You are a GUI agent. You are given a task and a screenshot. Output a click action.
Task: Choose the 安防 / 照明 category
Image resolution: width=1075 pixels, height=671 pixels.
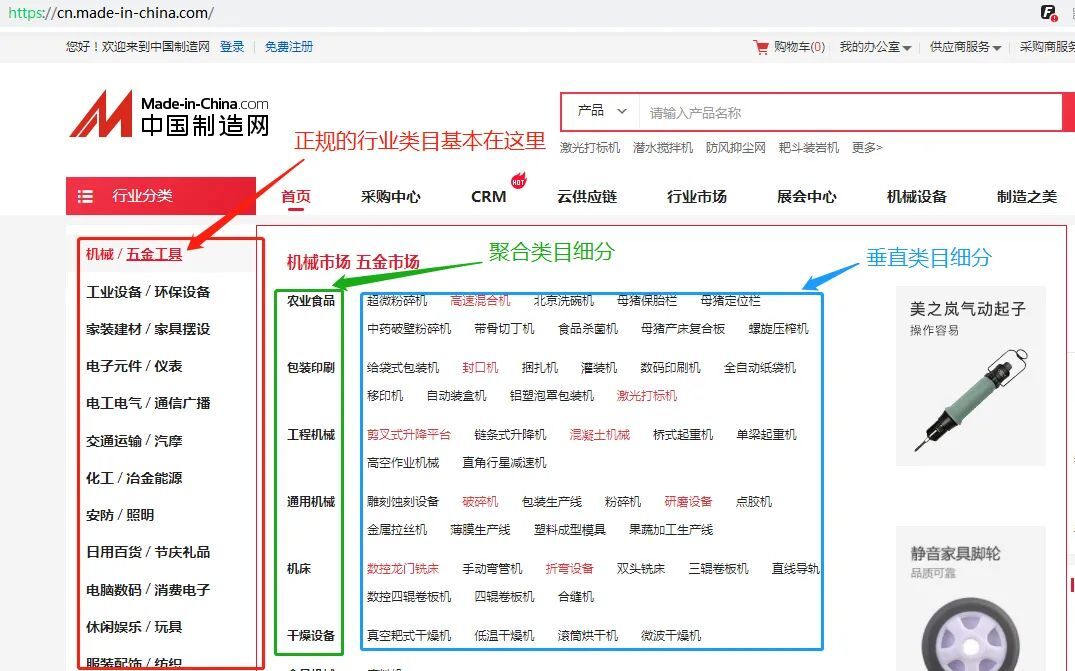[120, 515]
